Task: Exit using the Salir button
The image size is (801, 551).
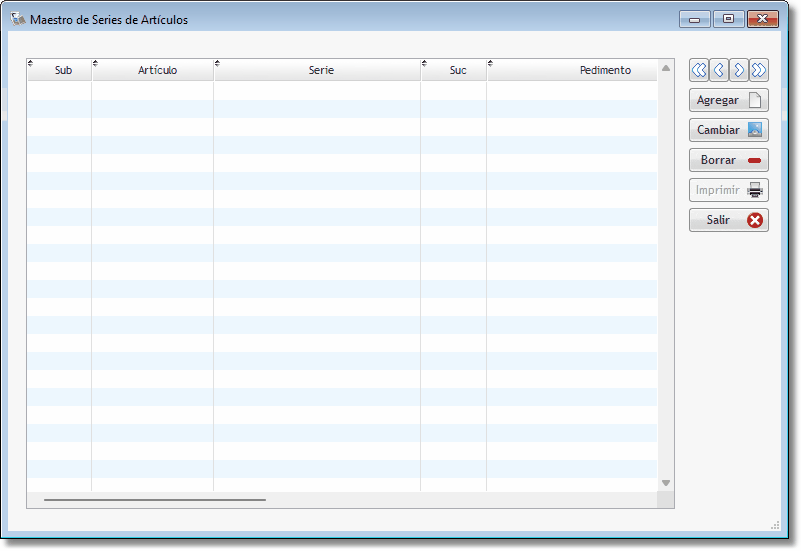Action: (728, 220)
